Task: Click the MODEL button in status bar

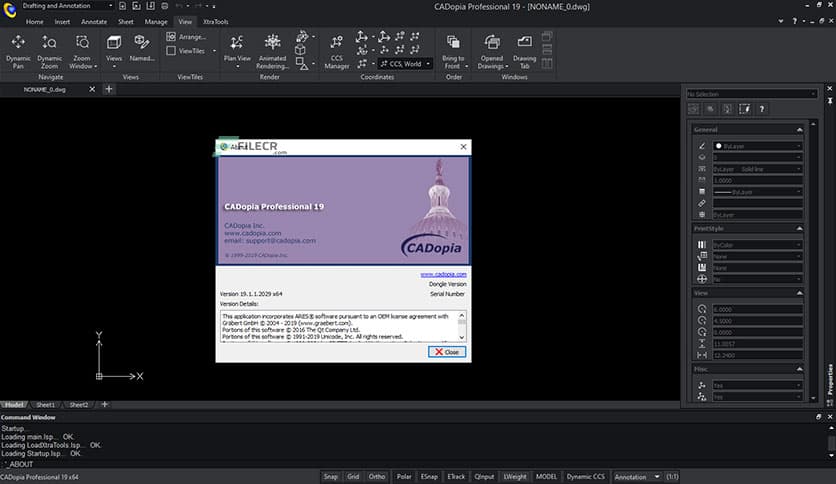Action: pos(546,477)
